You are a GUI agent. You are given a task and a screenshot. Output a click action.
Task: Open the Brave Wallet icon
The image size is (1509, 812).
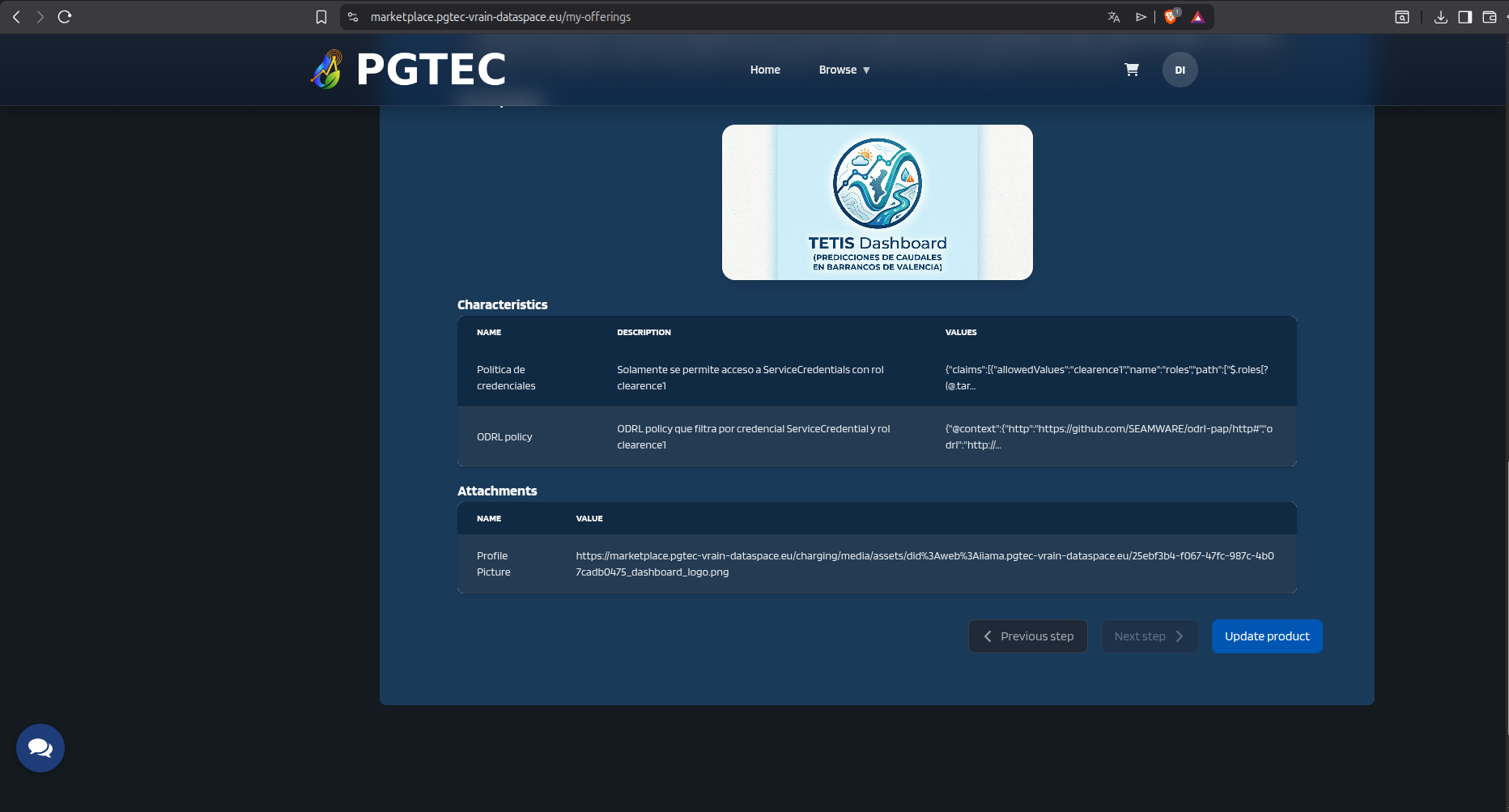[1490, 17]
